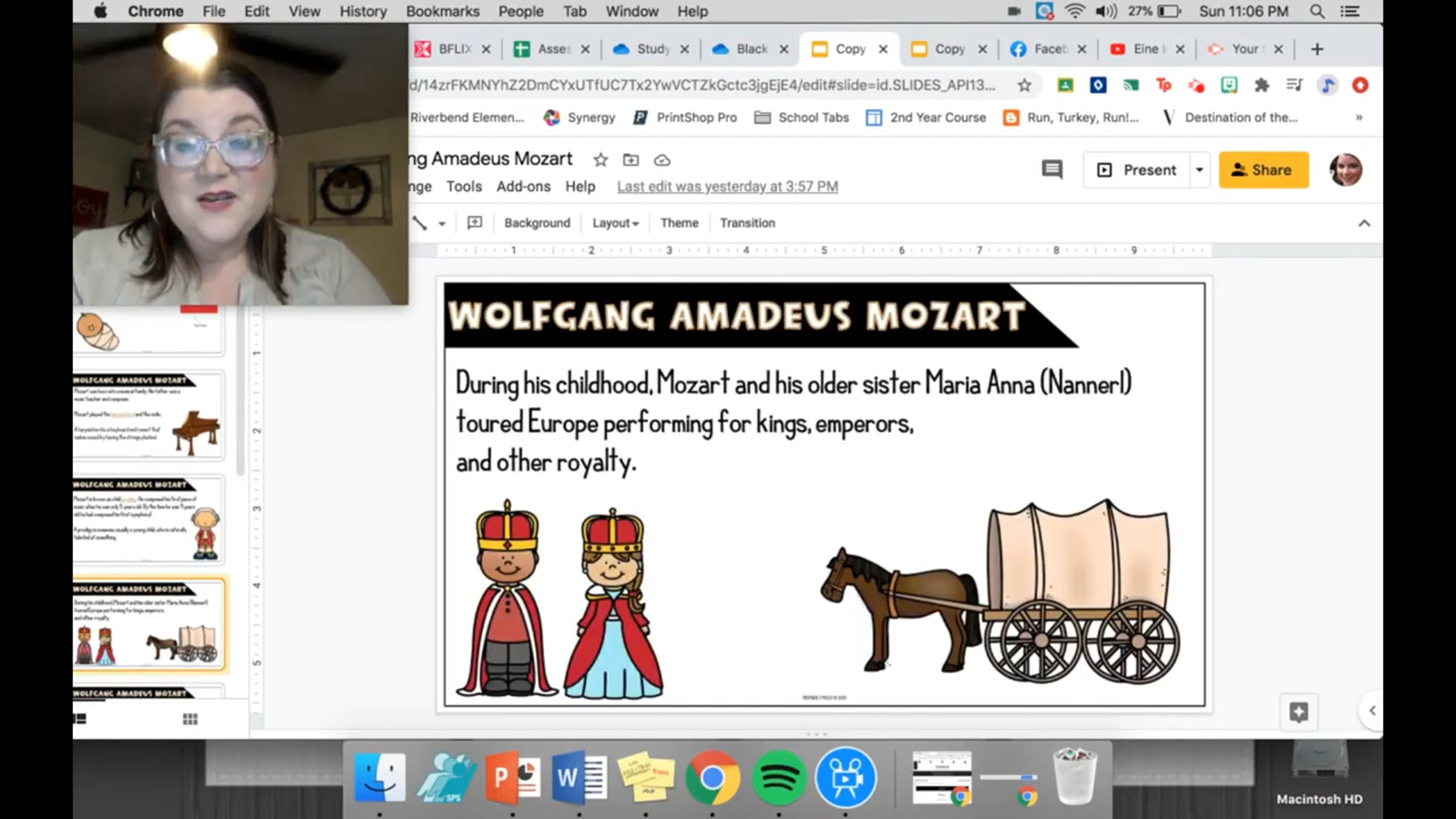
Task: Open the Chrome extensions puzzle icon
Action: [1262, 86]
